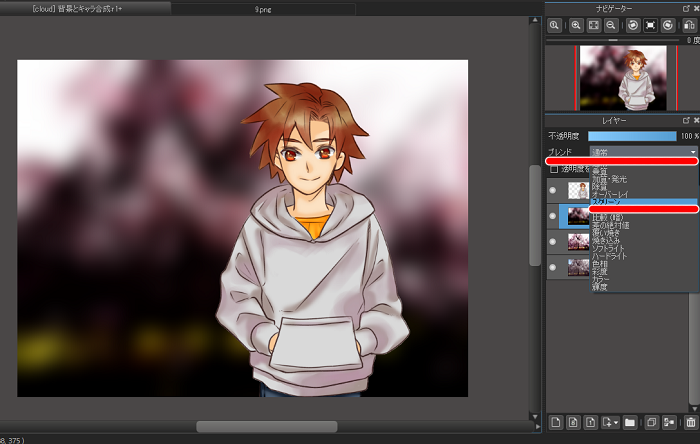This screenshot has height=444, width=700.
Task: Fit the canvas to the window in Navigator
Action: tap(593, 25)
